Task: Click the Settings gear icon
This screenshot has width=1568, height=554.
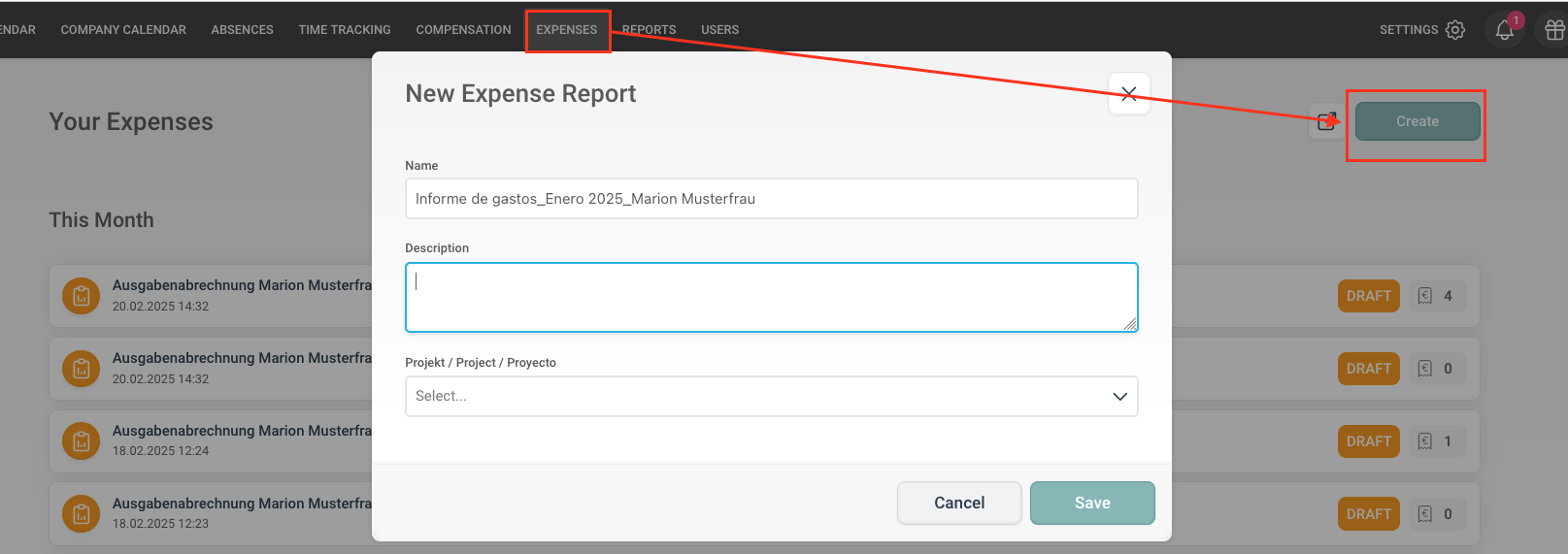Action: [1454, 30]
